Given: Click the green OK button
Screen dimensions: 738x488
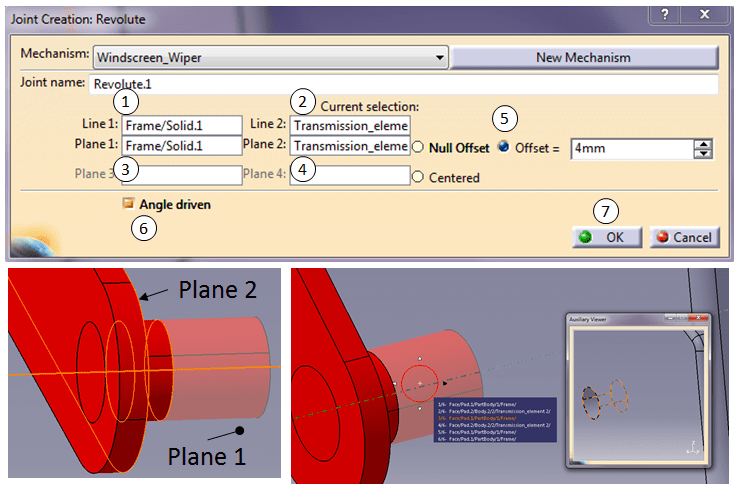Looking at the screenshot, I should tap(606, 237).
